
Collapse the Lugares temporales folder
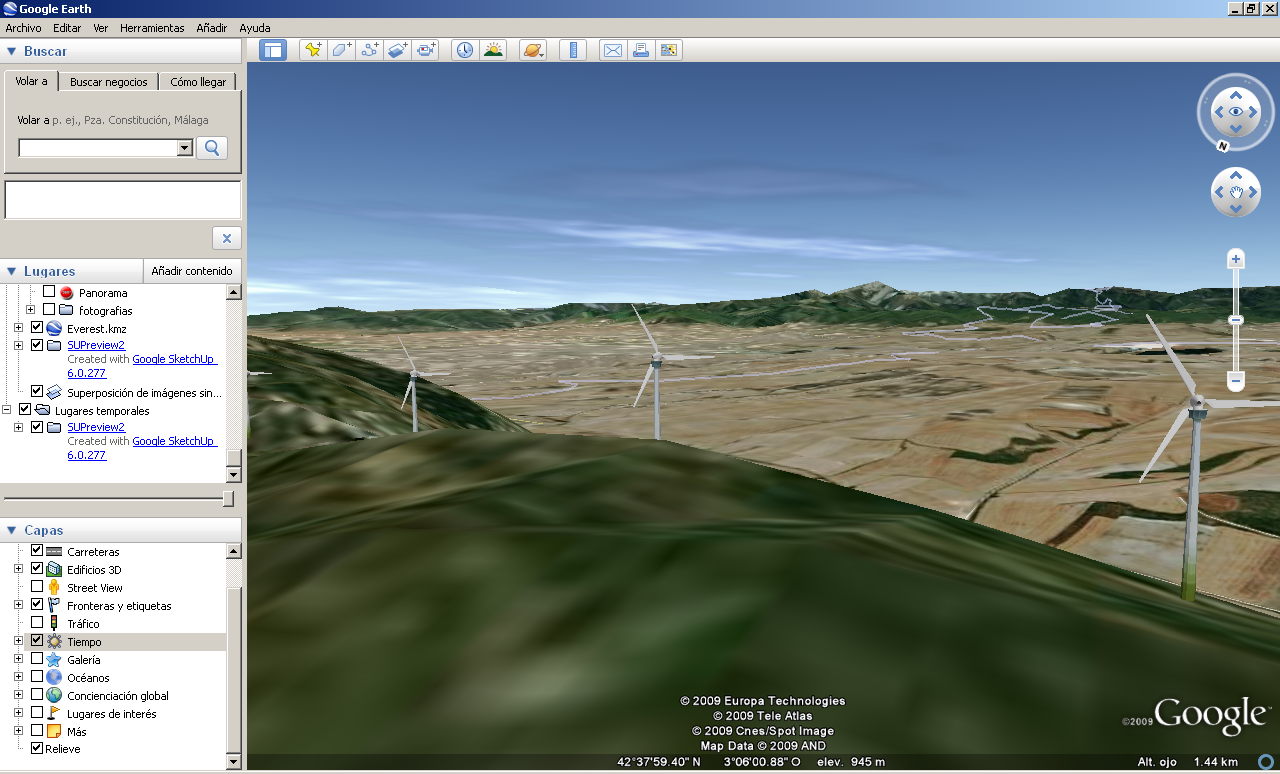[9, 409]
